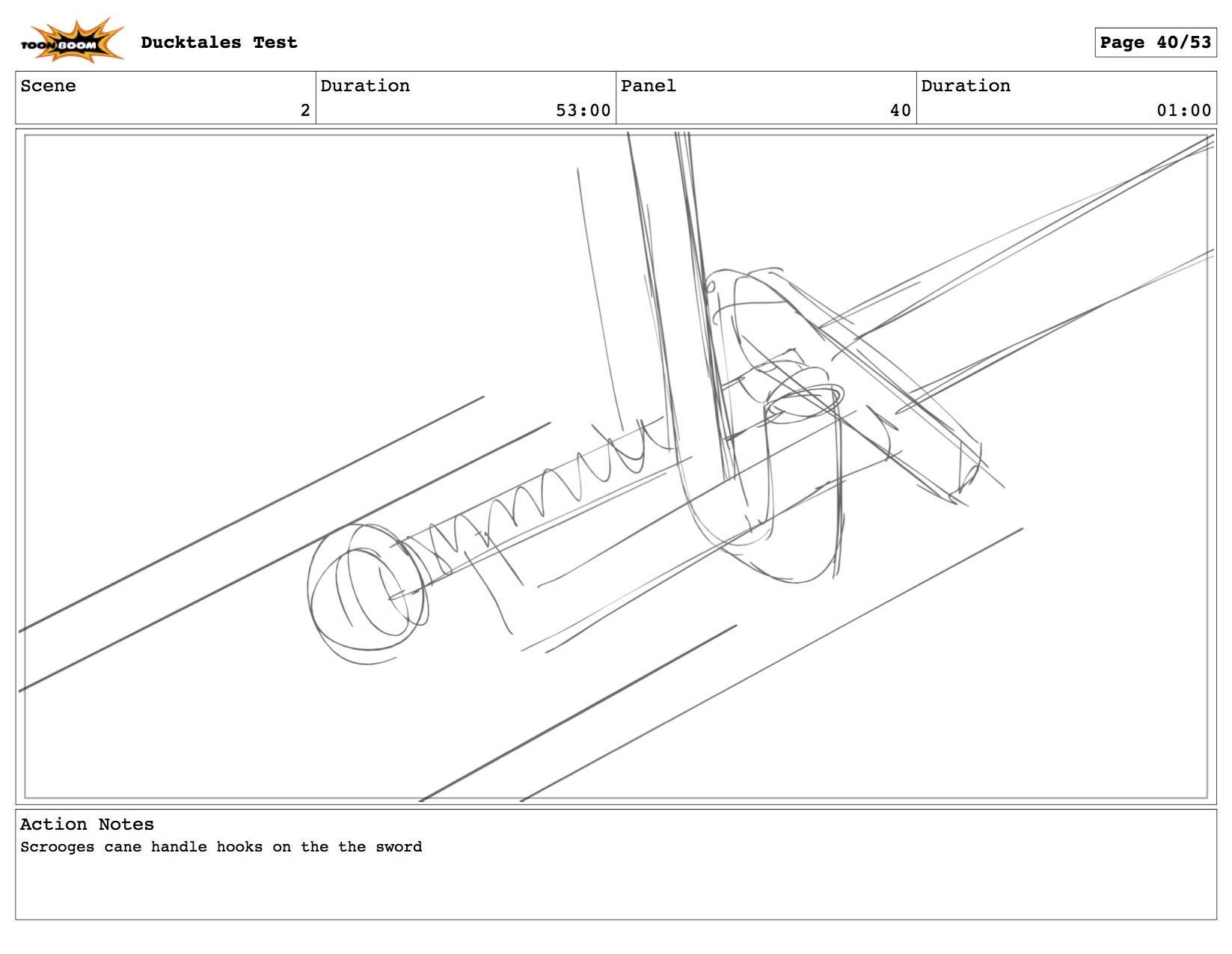Select the scene number value 2

pyautogui.click(x=304, y=111)
